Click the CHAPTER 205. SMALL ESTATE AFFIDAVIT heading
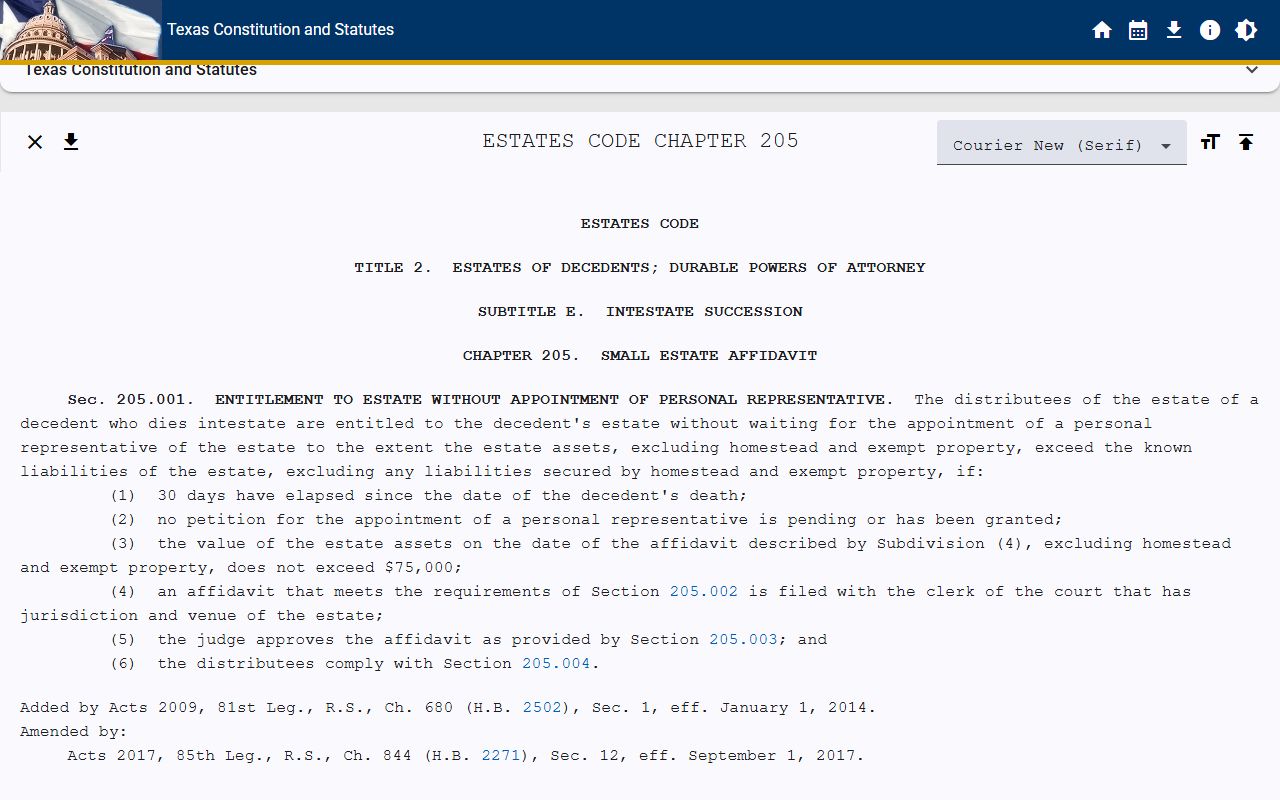Viewport: 1280px width, 800px height. tap(640, 355)
